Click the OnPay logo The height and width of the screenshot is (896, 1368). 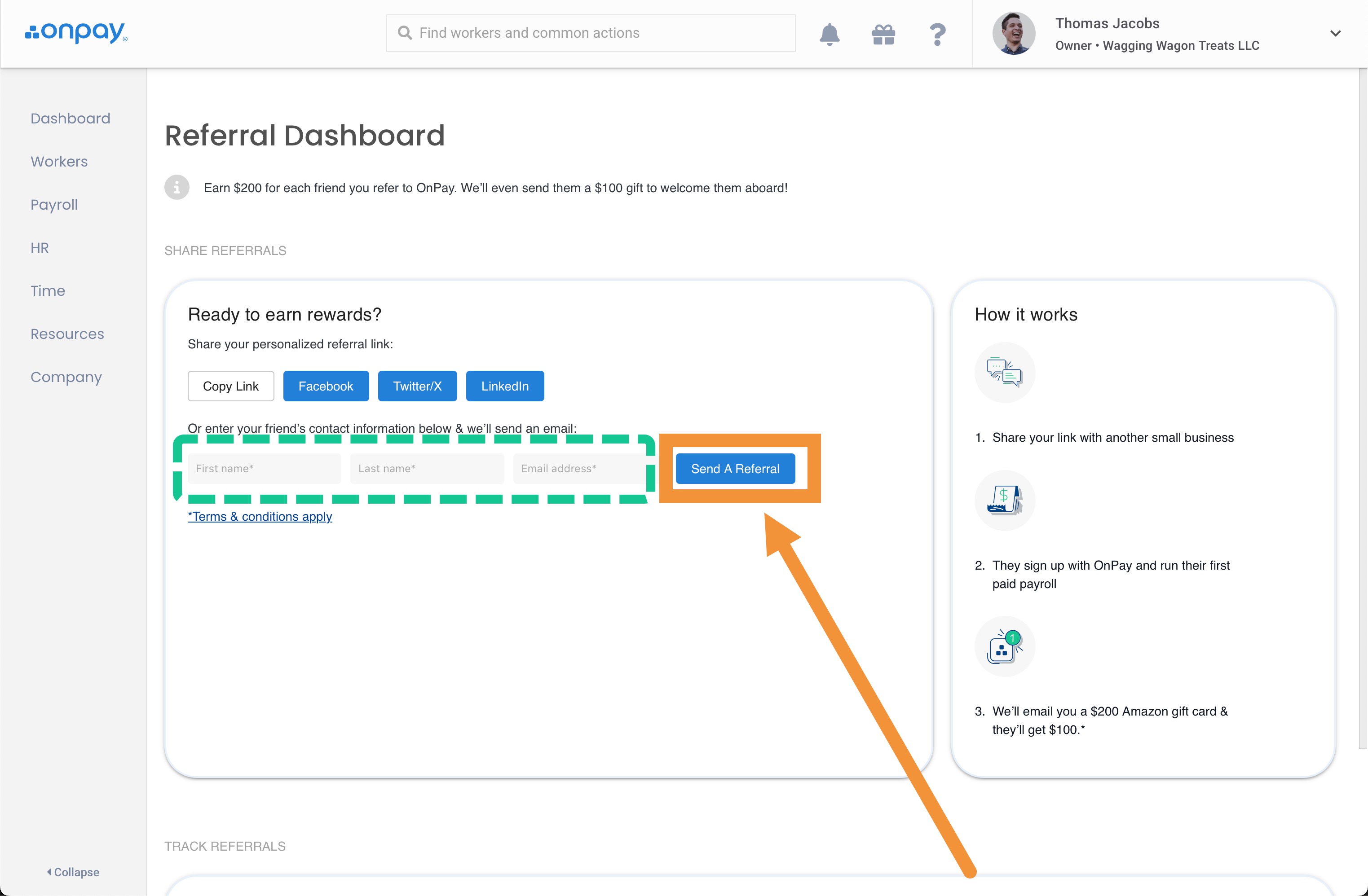76,33
